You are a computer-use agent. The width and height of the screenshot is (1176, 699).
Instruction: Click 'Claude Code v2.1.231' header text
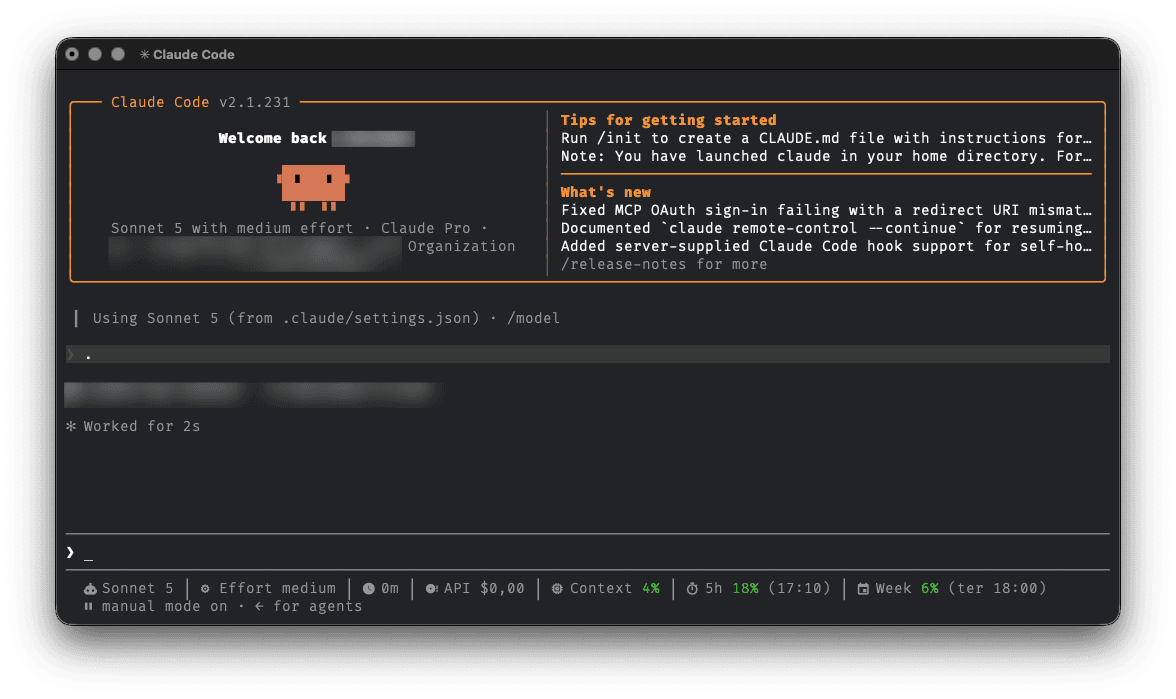click(x=201, y=102)
